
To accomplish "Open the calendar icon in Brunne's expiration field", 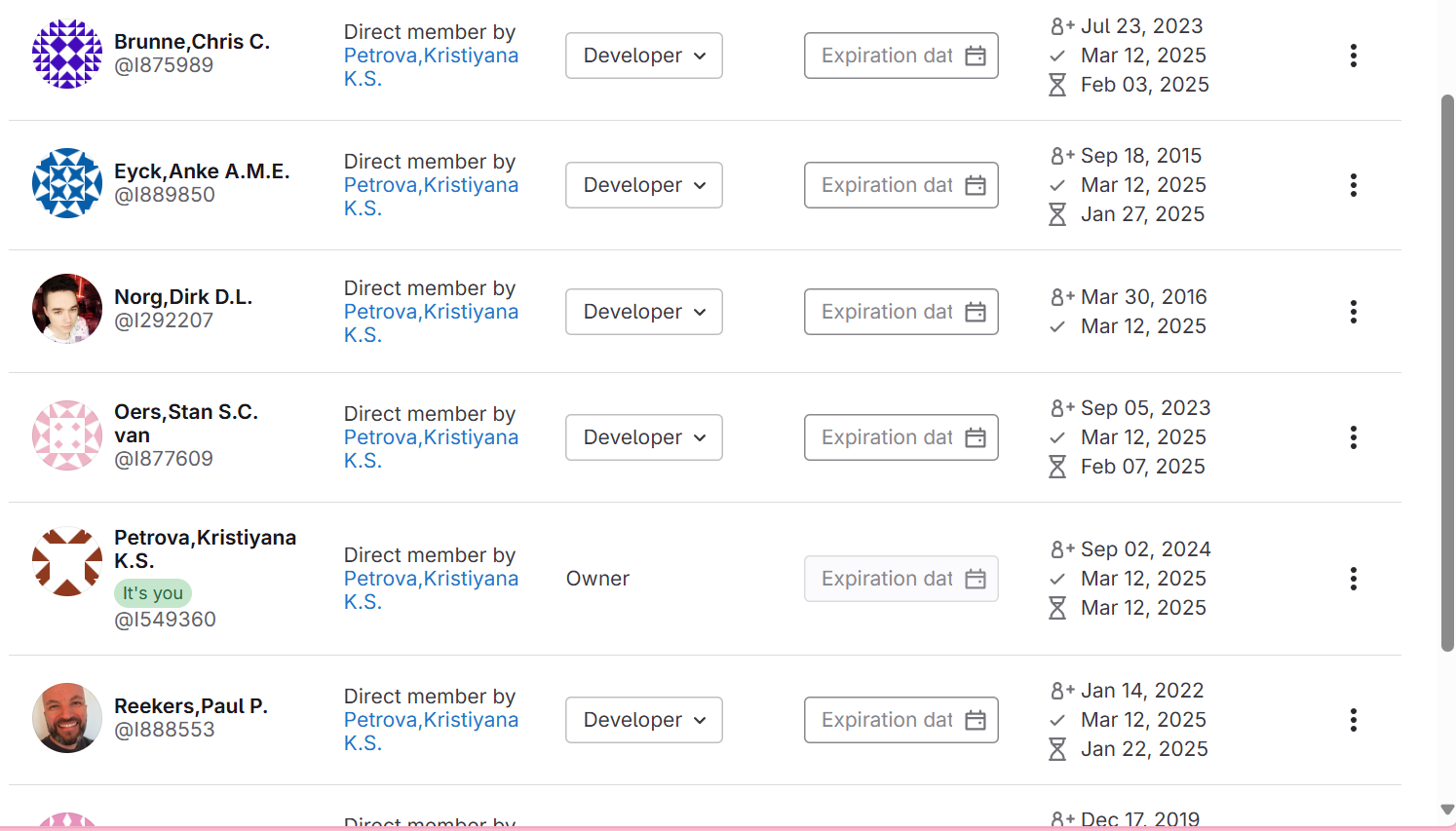I will pyautogui.click(x=976, y=56).
